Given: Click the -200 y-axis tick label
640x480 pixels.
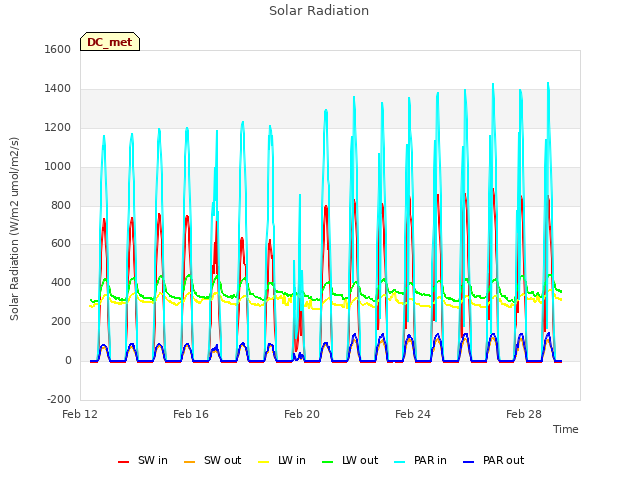Looking at the screenshot, I should click(59, 399).
